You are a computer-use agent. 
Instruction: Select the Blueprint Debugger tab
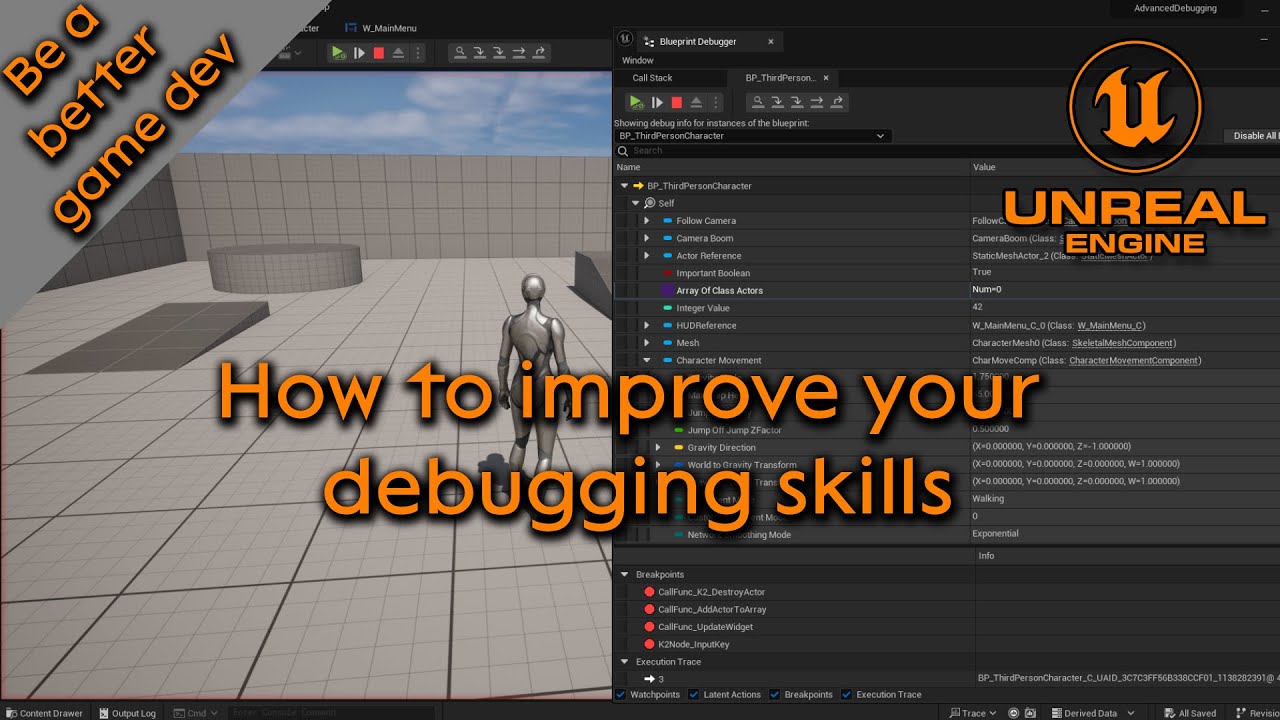click(x=697, y=42)
